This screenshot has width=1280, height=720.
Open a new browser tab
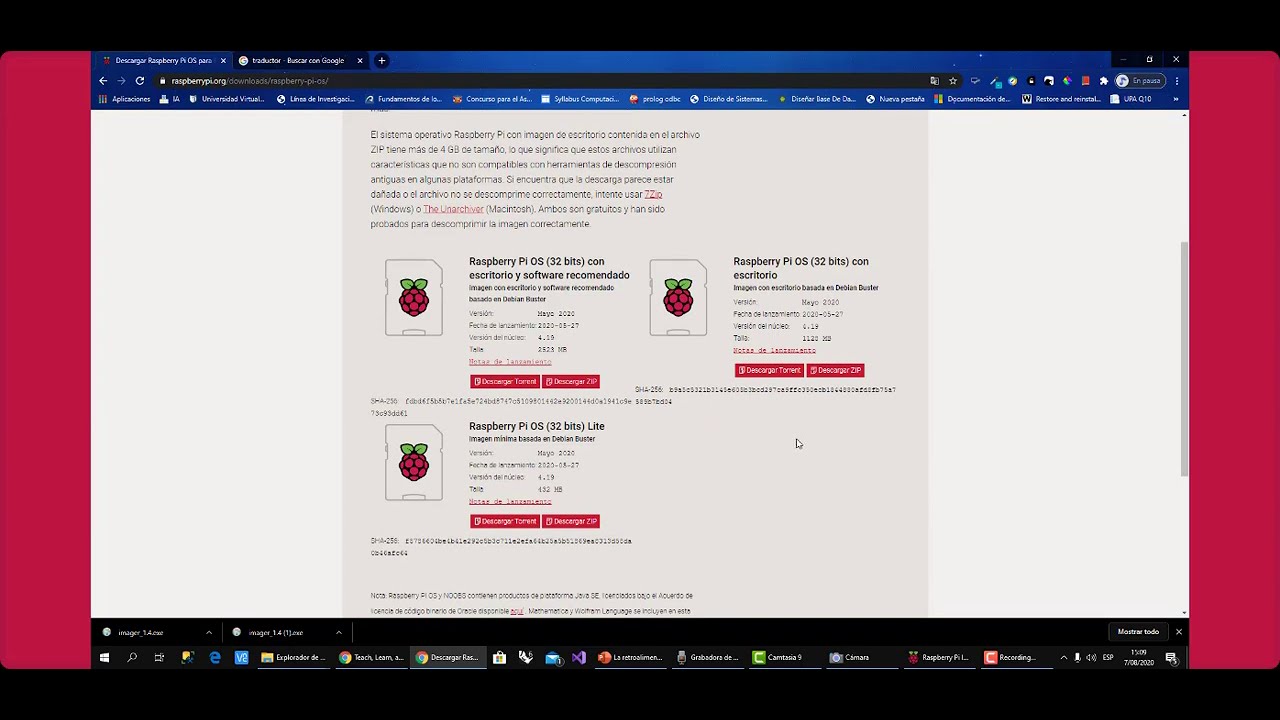pos(381,61)
